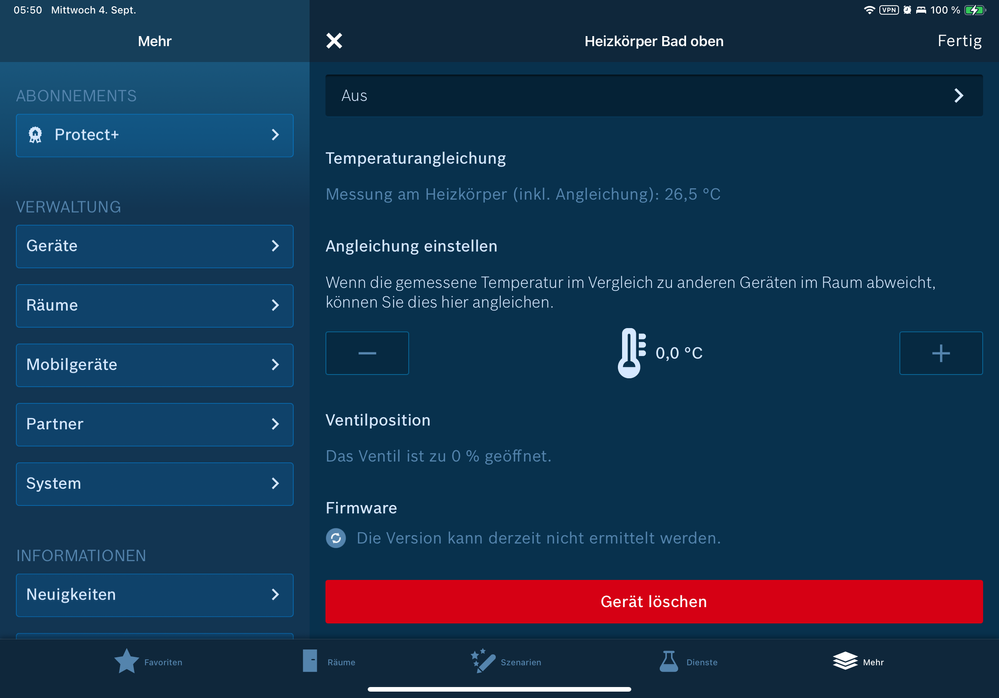Close the Heizkörper Bad oben panel
Viewport: 999px width, 698px height.
pyautogui.click(x=334, y=41)
